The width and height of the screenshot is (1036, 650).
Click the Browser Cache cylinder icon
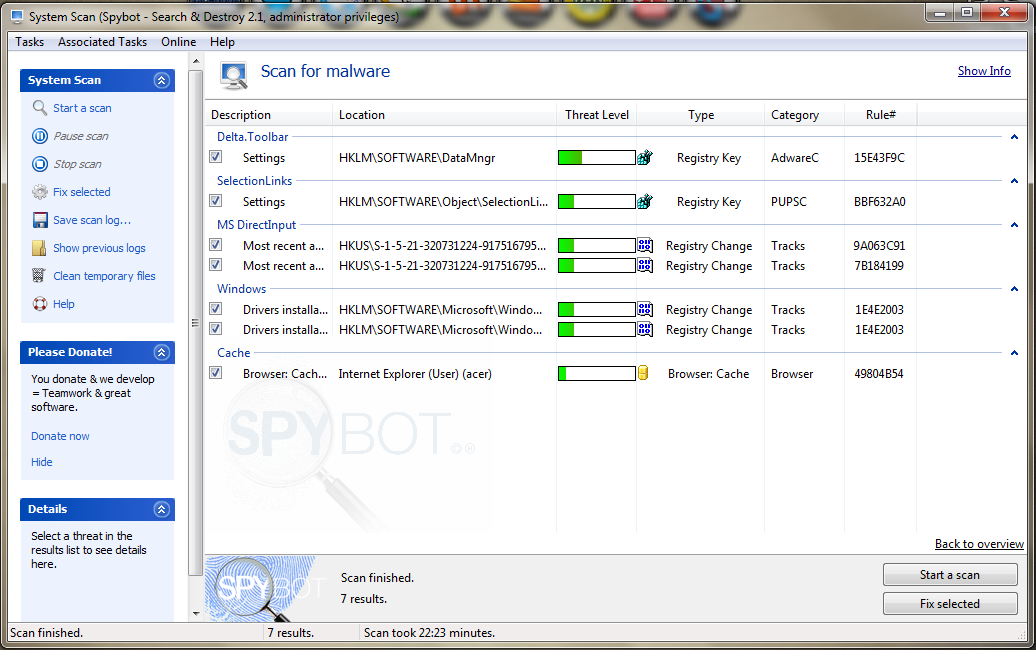coord(643,373)
